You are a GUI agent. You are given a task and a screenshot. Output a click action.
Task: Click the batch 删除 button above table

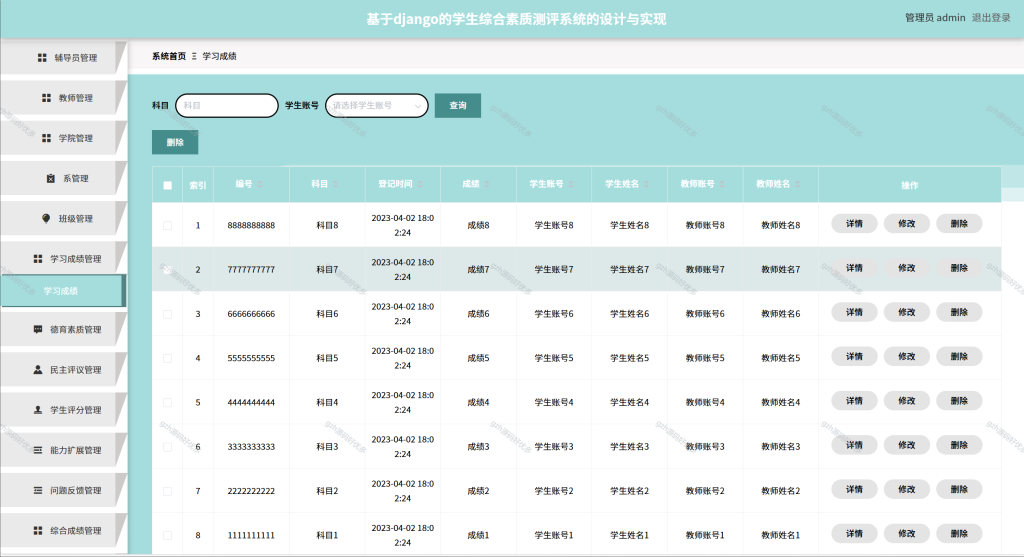click(x=175, y=142)
